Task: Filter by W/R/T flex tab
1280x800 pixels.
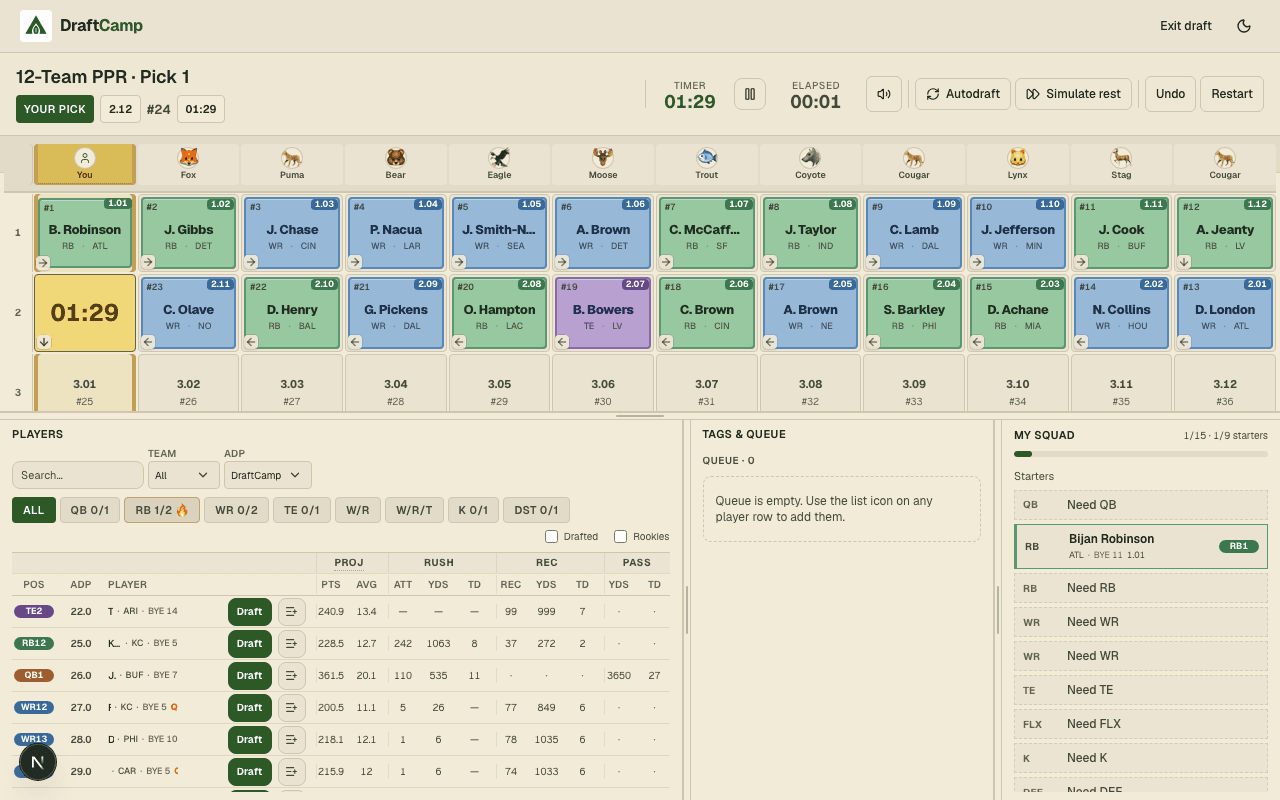Action: pyautogui.click(x=414, y=510)
